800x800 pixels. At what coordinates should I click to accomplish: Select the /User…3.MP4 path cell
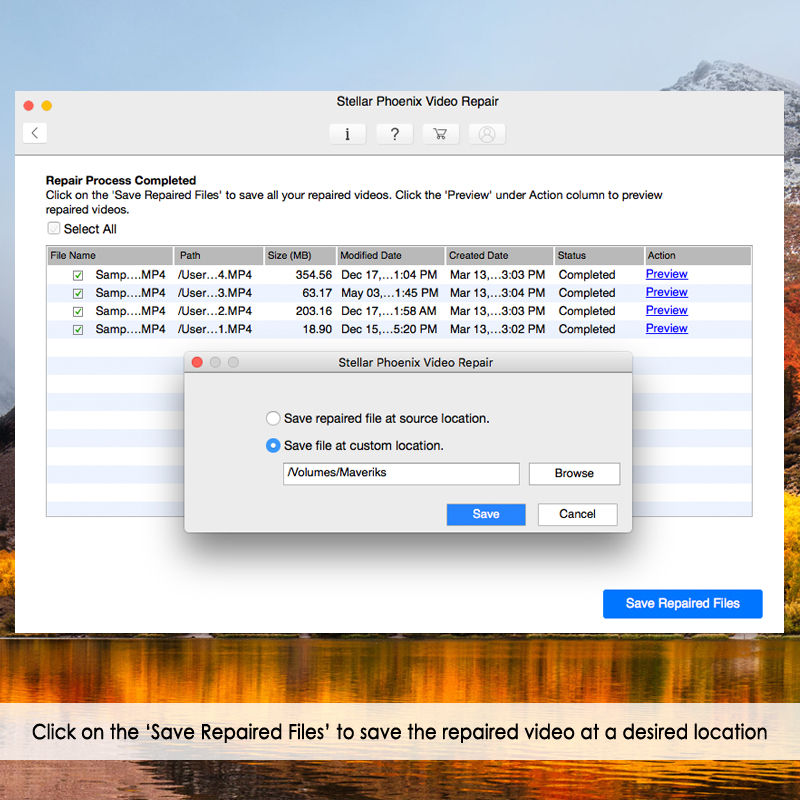[x=215, y=293]
